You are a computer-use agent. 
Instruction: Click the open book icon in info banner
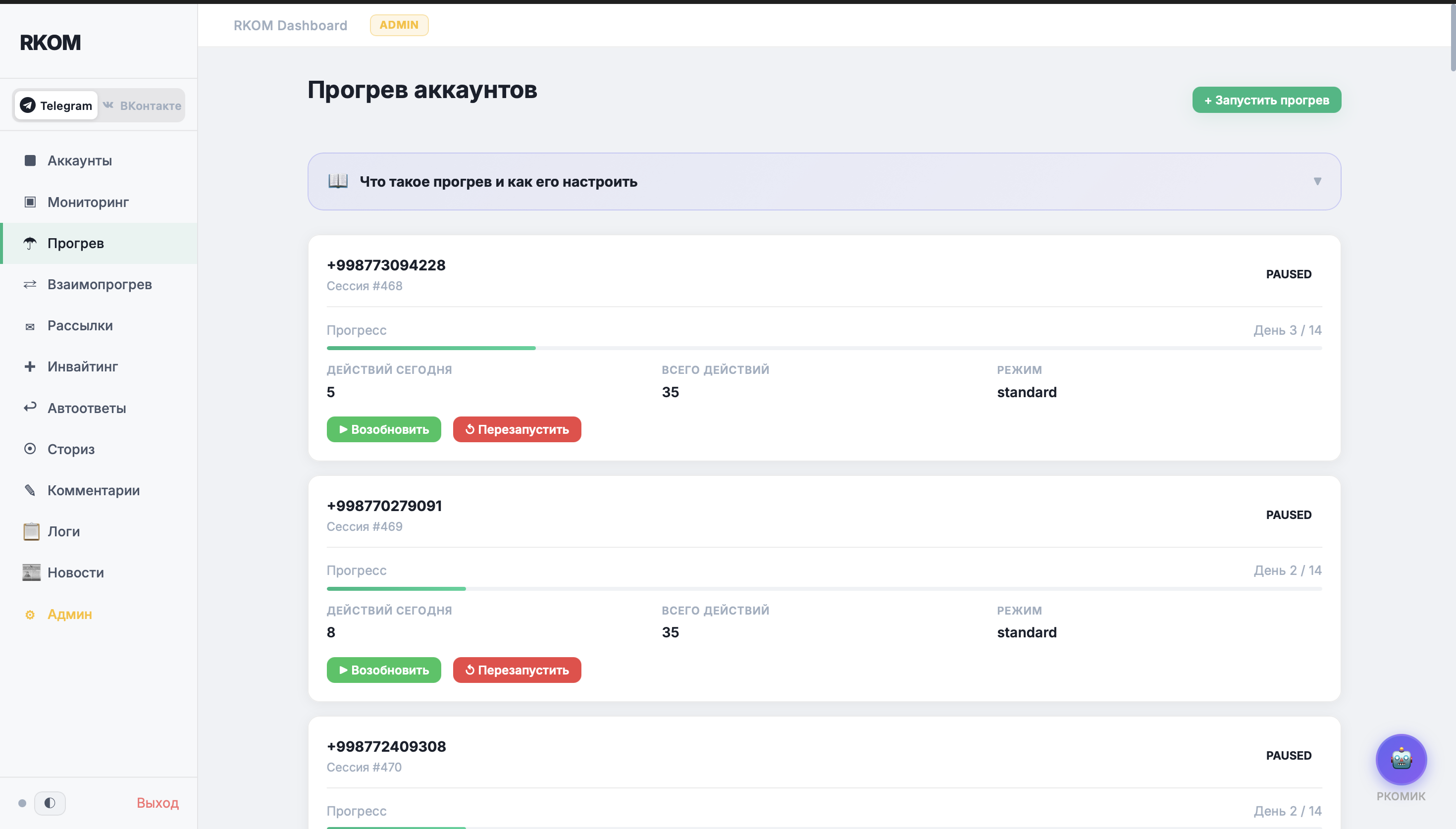(x=338, y=181)
